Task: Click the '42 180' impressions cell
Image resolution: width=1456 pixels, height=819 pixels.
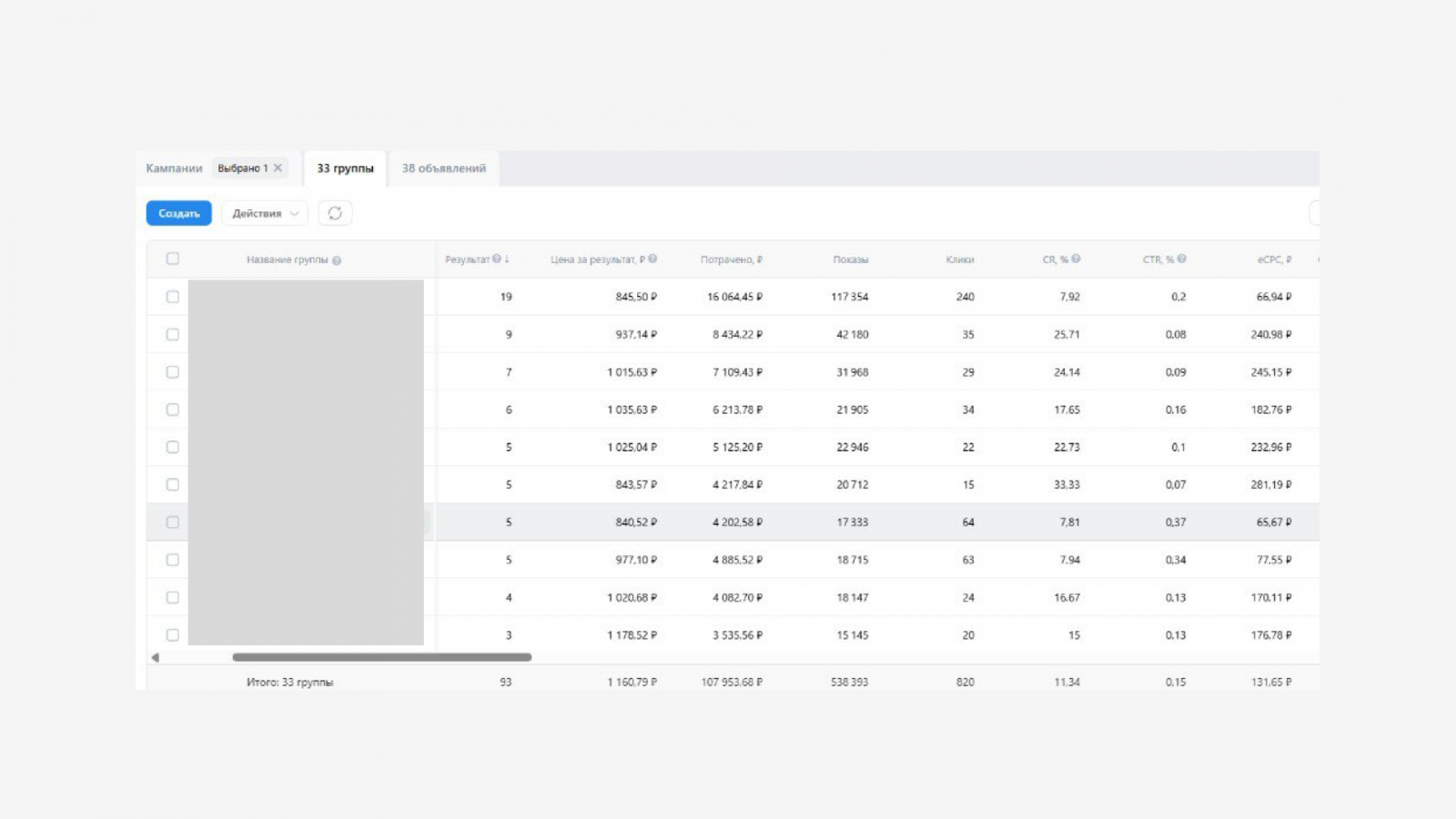Action: tap(853, 335)
